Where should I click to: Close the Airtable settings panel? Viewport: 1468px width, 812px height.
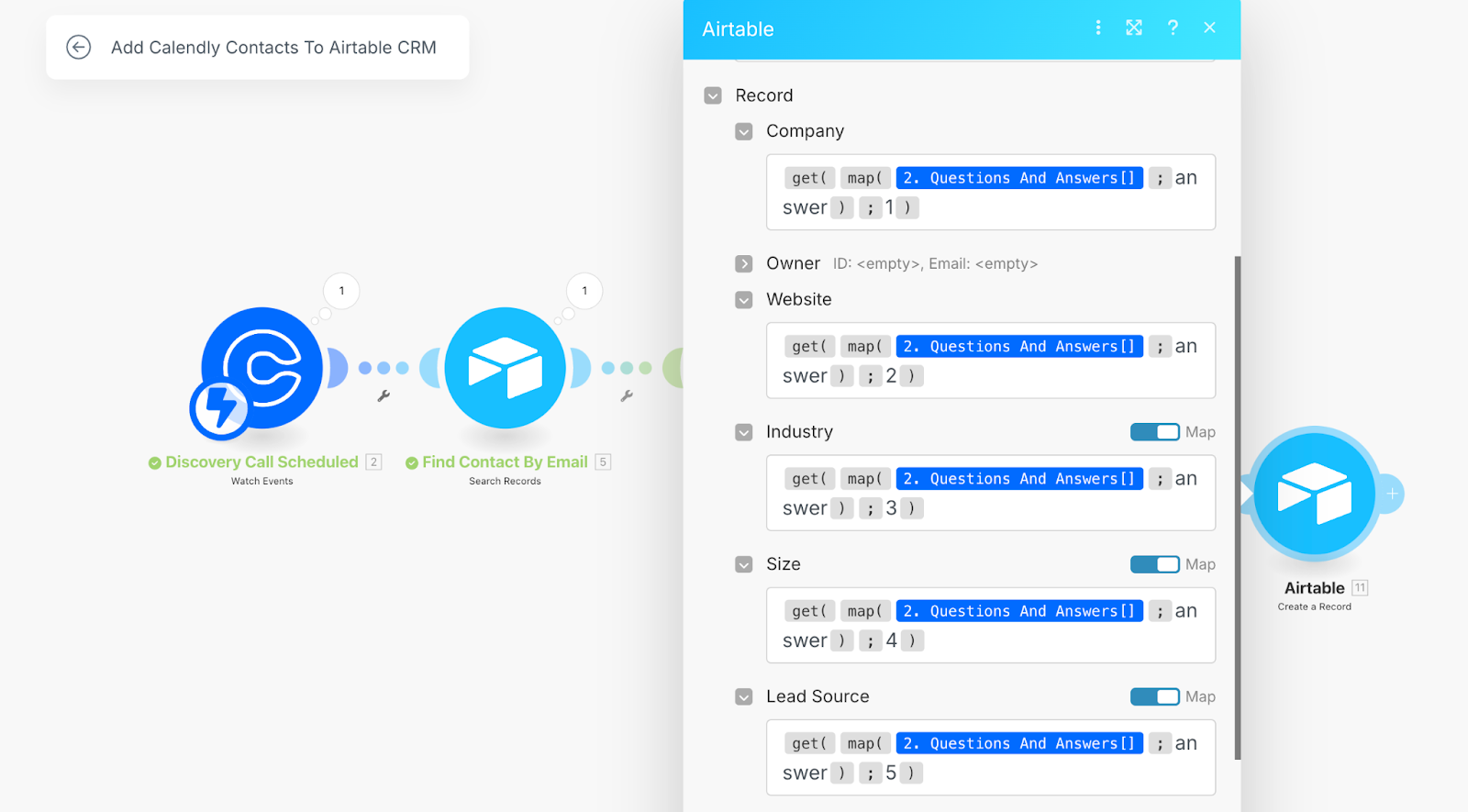(x=1209, y=28)
